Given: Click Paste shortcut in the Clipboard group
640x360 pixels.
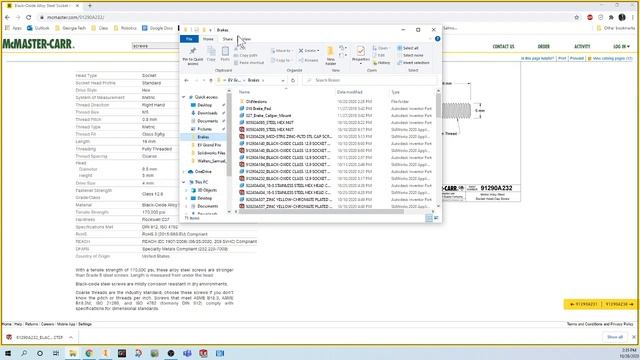Looking at the screenshot, I should (249, 63).
